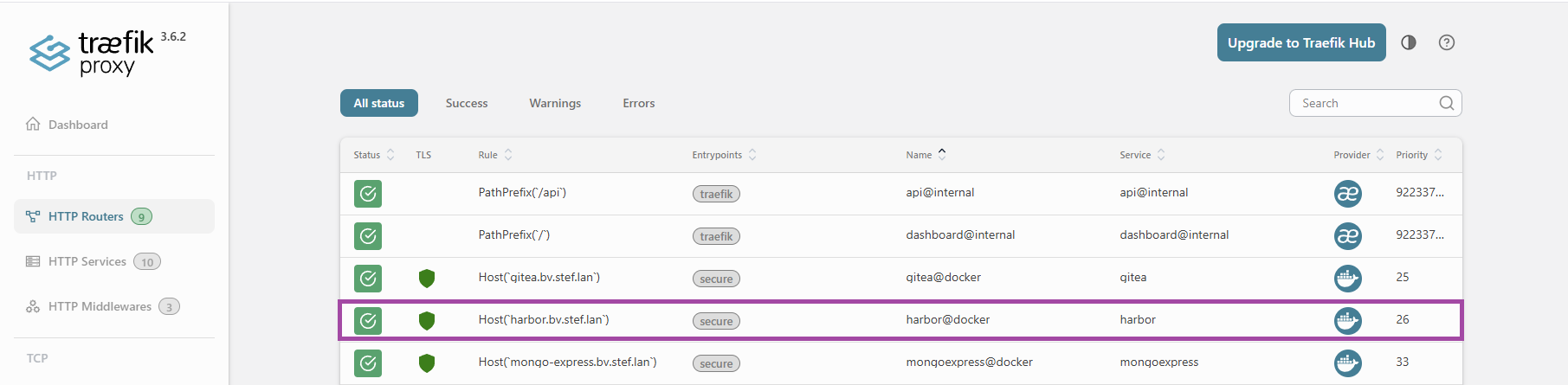Filter routers by Success status

[467, 103]
